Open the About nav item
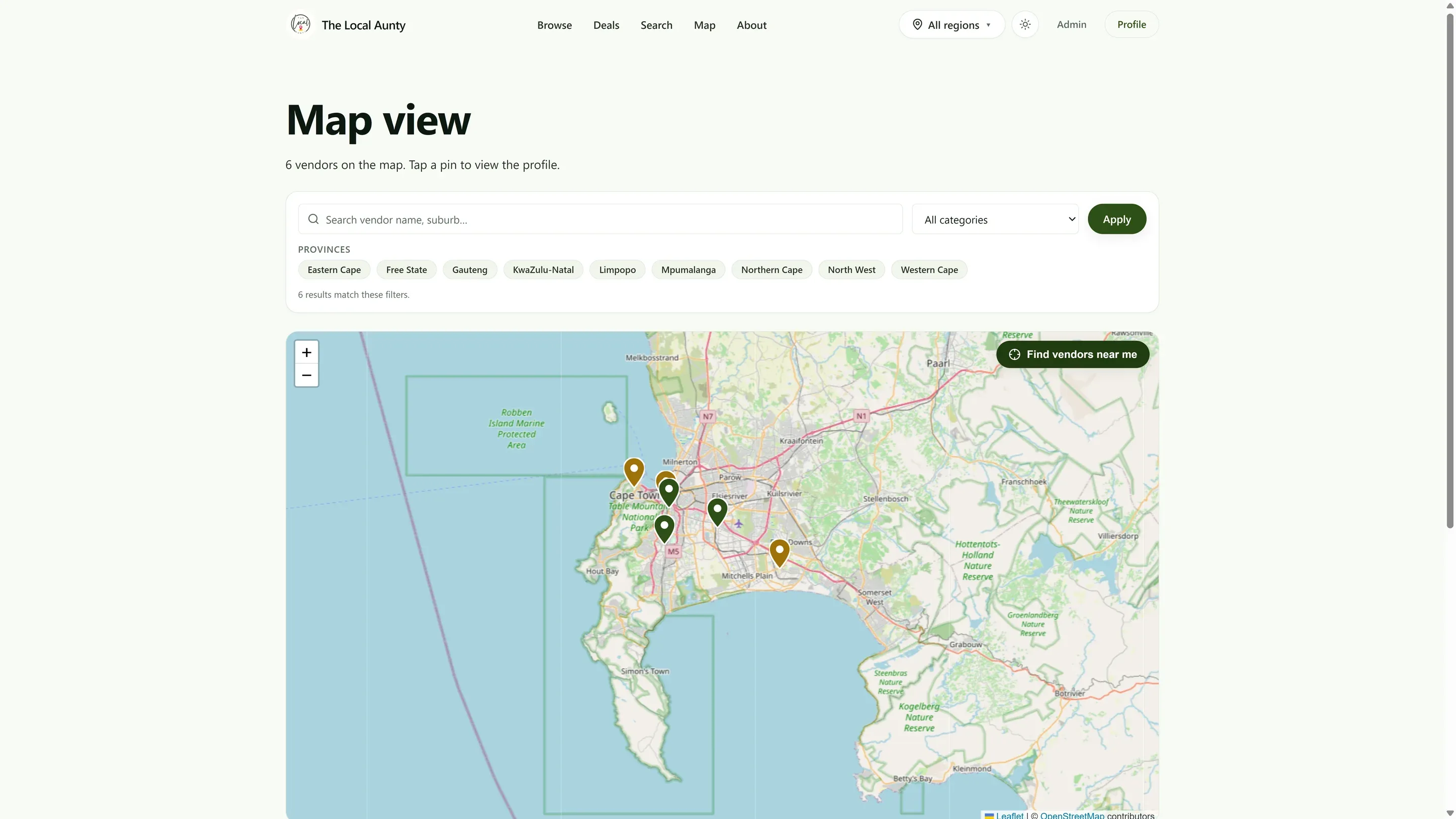 coord(751,25)
